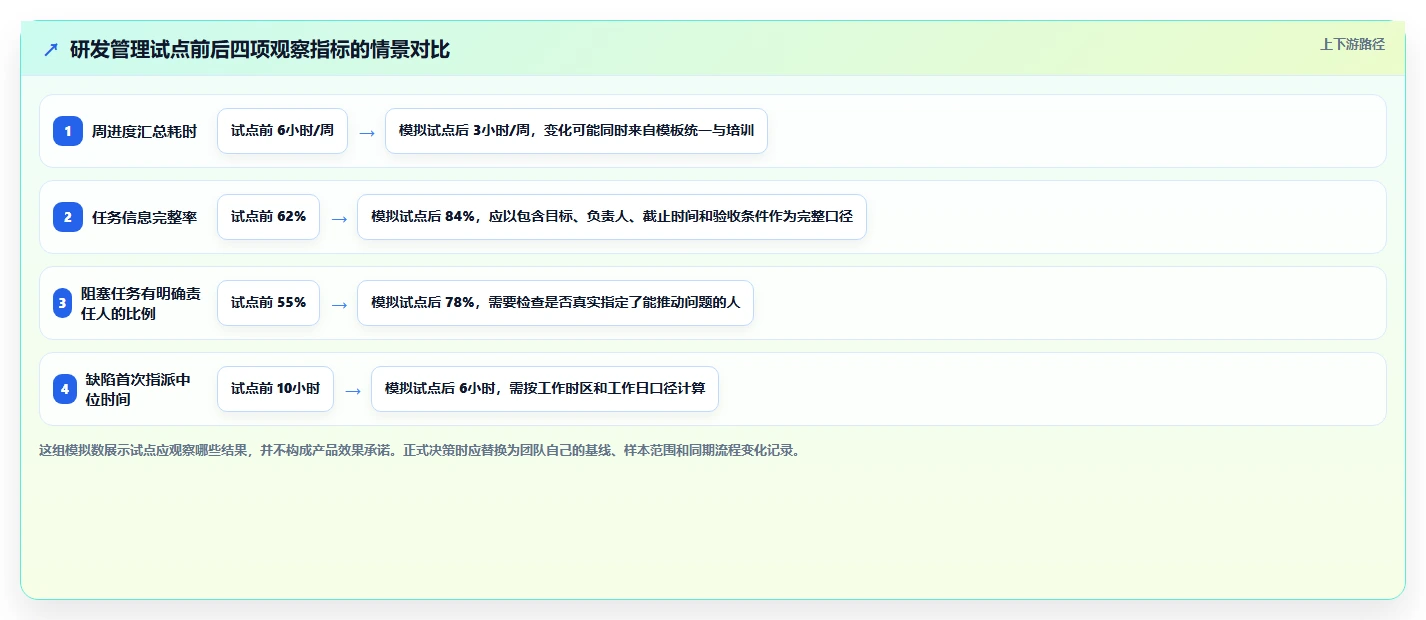Click the 模拟试点后 6小时 result box

545,389
